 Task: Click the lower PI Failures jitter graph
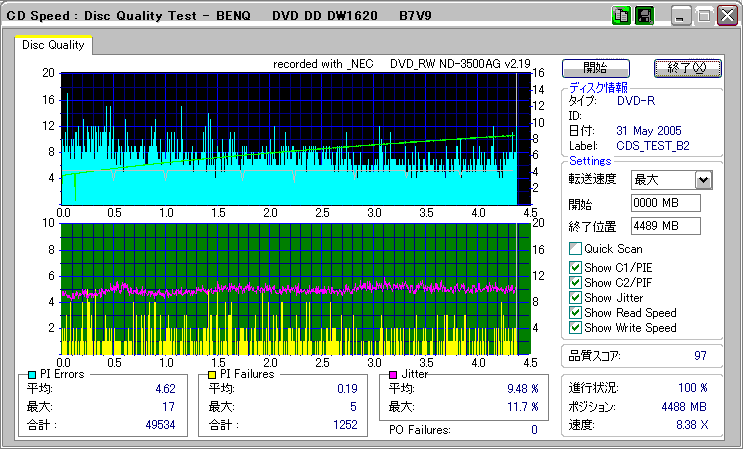coord(290,288)
